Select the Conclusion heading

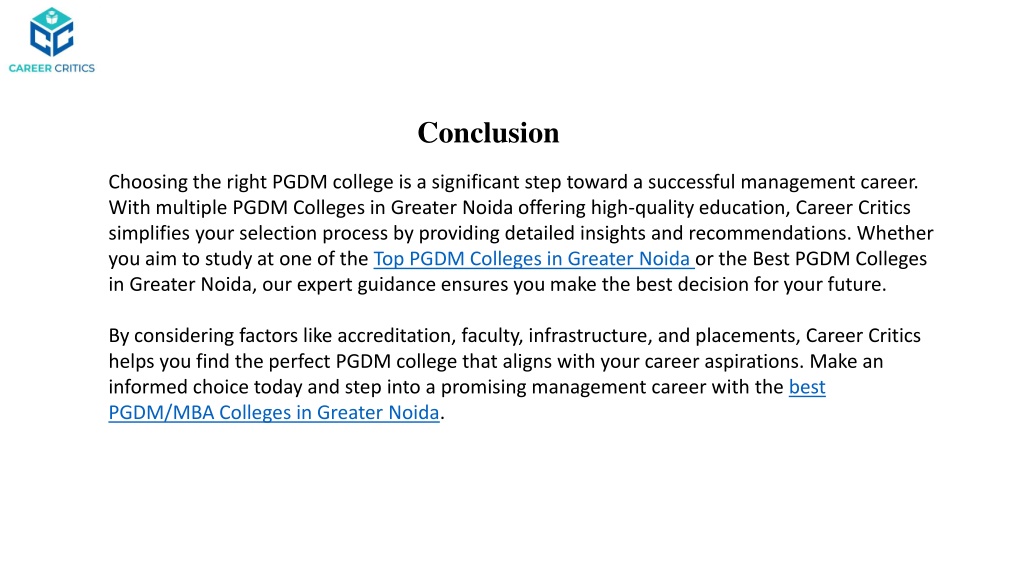click(x=488, y=133)
